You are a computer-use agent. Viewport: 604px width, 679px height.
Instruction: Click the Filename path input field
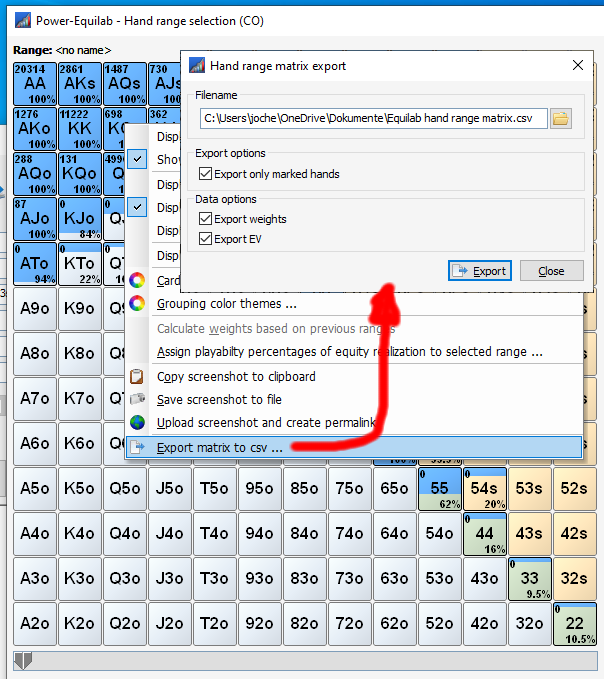coord(374,118)
